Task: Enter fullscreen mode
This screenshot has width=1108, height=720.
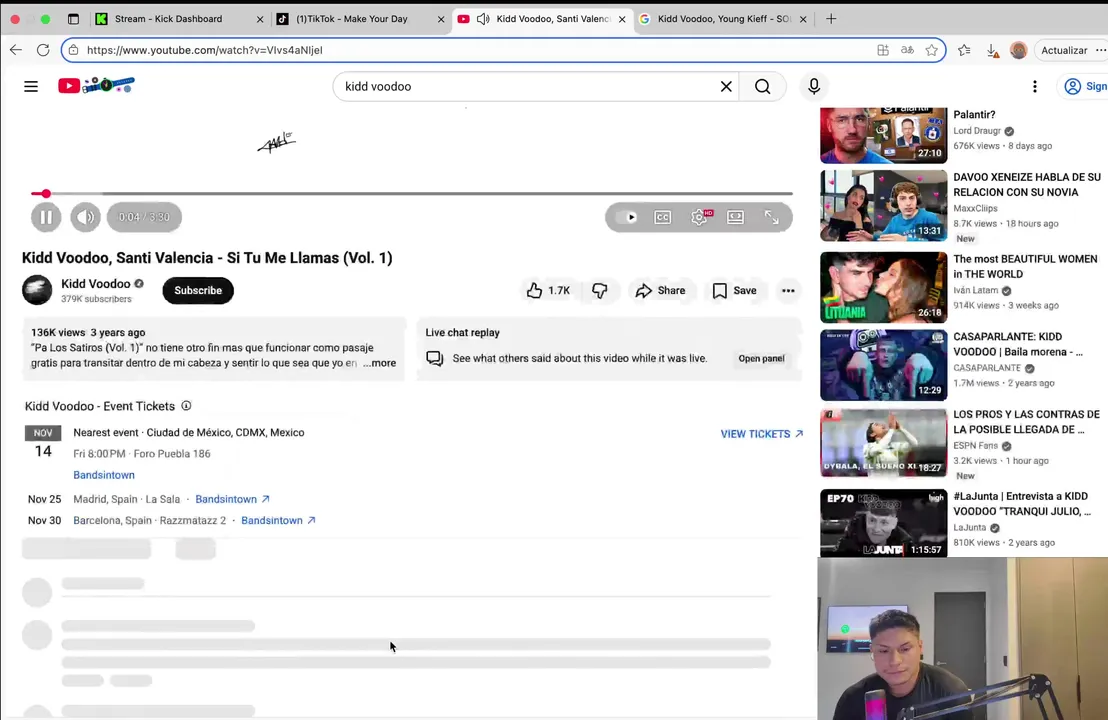Action: point(772,217)
